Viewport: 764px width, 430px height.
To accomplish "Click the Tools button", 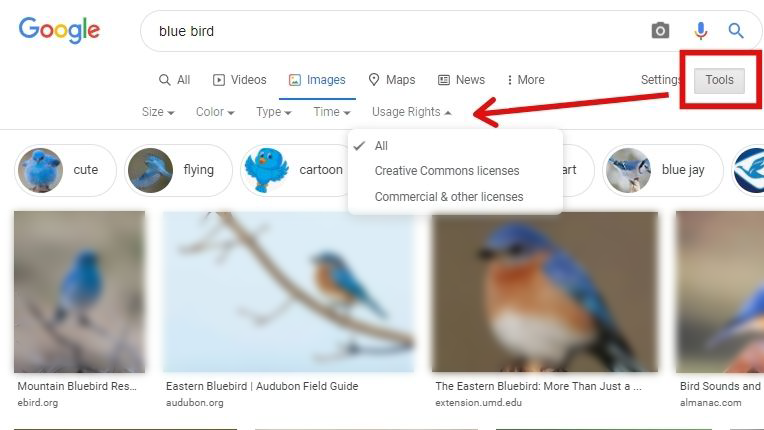I will point(719,80).
